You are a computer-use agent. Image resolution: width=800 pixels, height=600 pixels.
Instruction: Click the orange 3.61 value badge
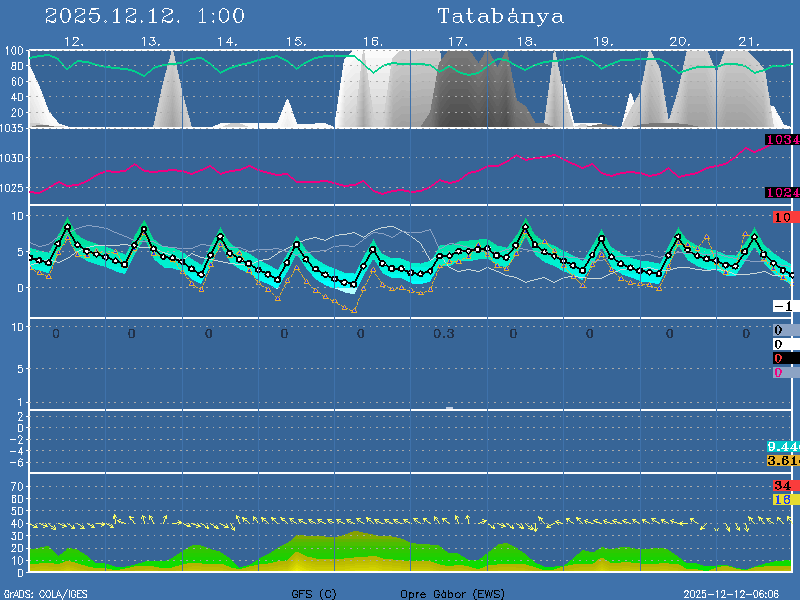pyautogui.click(x=782, y=460)
